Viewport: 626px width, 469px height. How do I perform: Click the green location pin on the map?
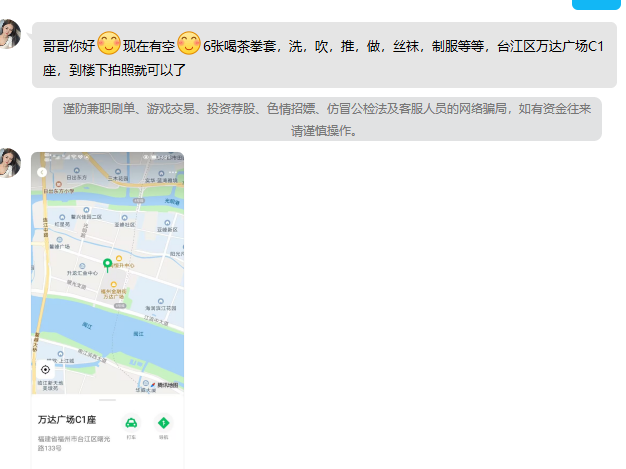pyautogui.click(x=107, y=265)
